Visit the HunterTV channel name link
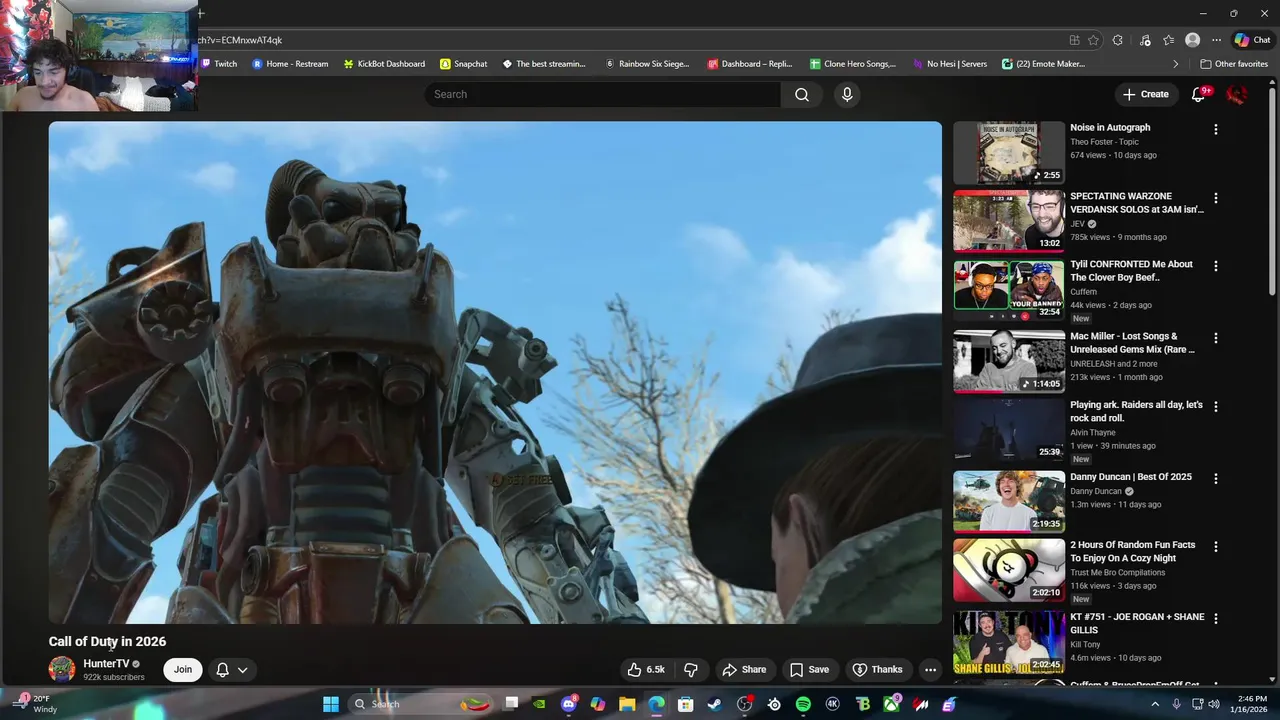The image size is (1280, 720). click(106, 664)
